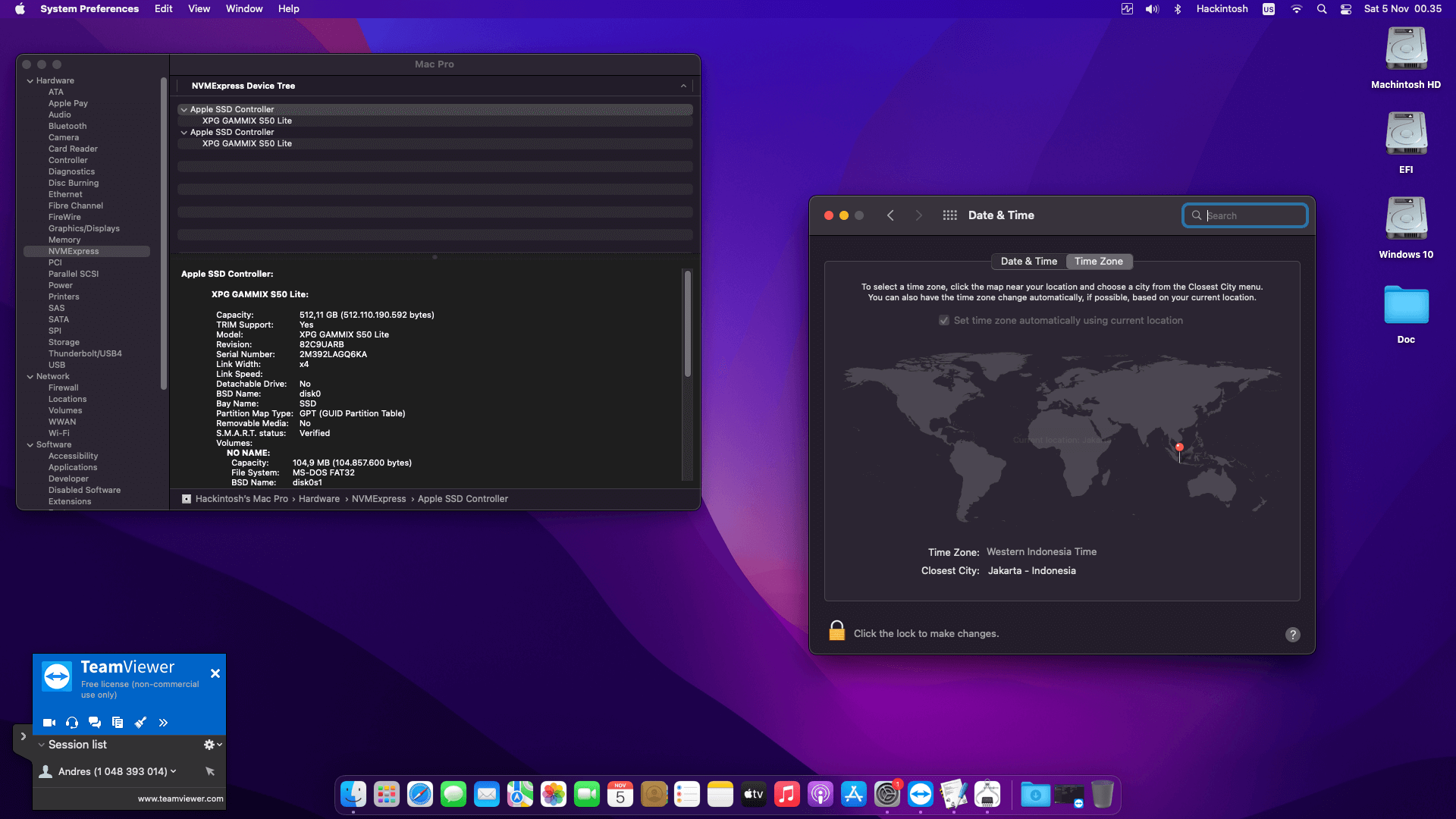Toggle set time zone automatically checkbox
Viewport: 1456px width, 819px height.
pyautogui.click(x=944, y=321)
